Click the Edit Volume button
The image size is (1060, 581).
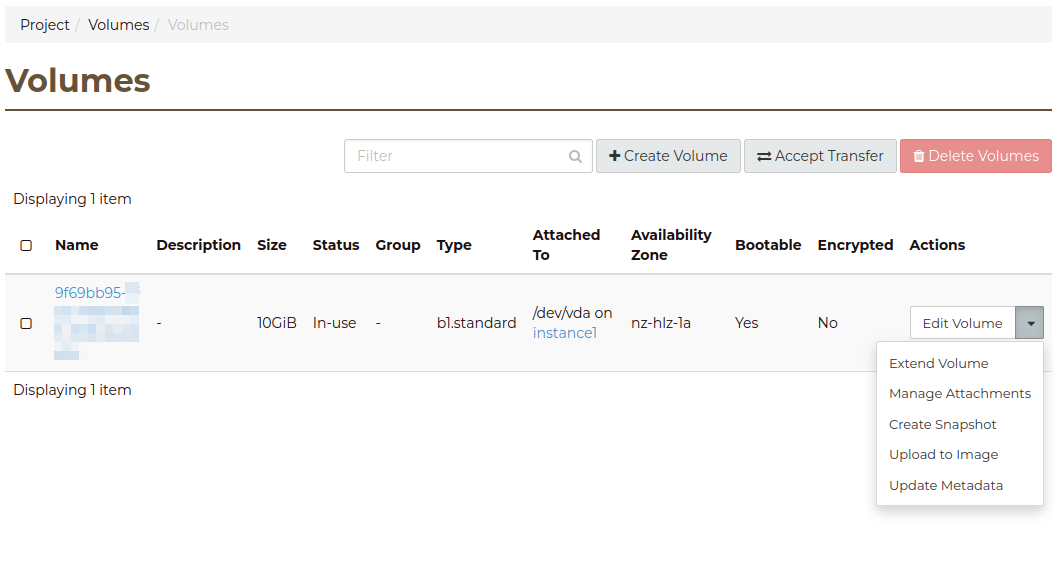click(x=962, y=323)
